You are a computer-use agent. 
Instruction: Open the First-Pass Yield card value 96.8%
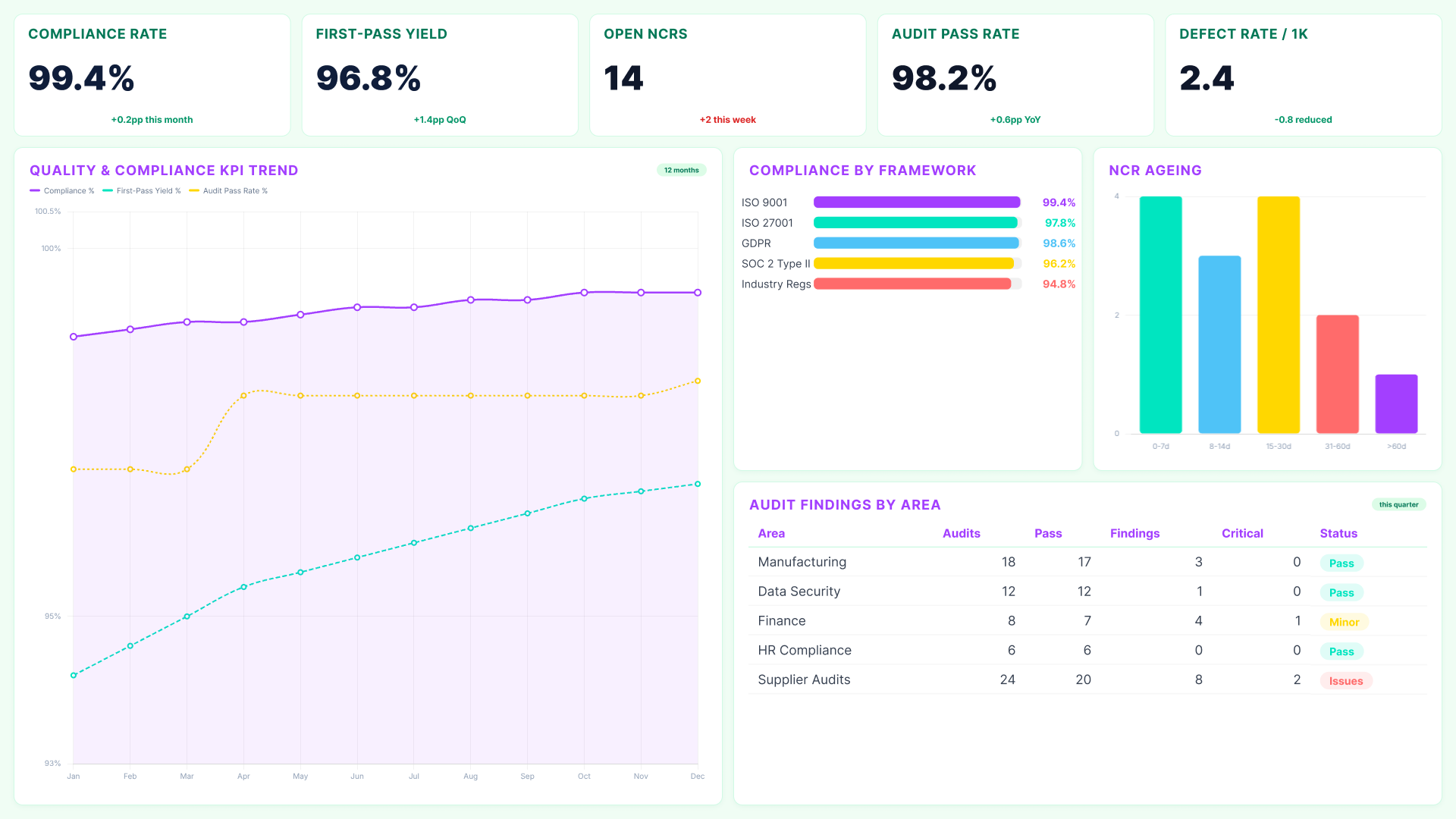point(369,78)
